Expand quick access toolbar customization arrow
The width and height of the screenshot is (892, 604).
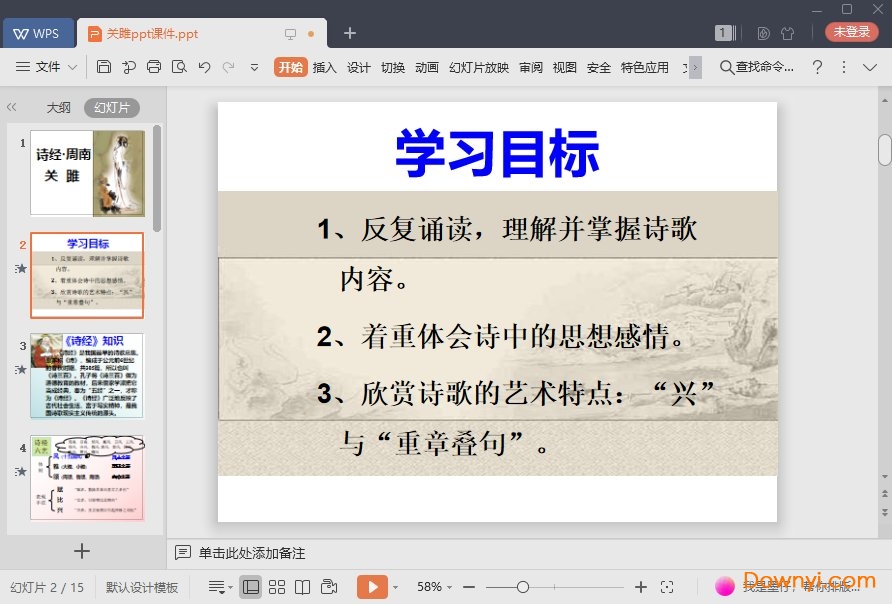click(254, 67)
